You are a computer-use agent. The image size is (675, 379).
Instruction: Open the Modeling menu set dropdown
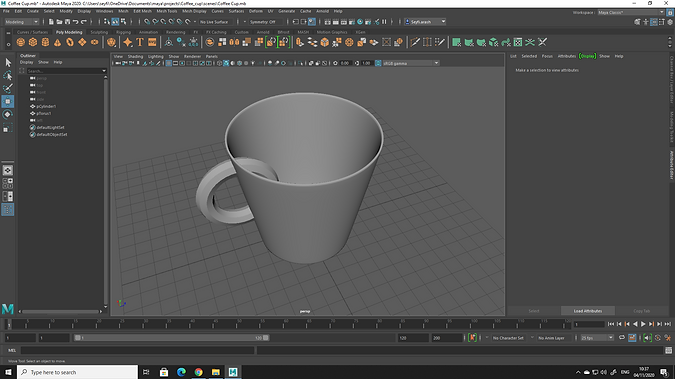pyautogui.click(x=22, y=22)
